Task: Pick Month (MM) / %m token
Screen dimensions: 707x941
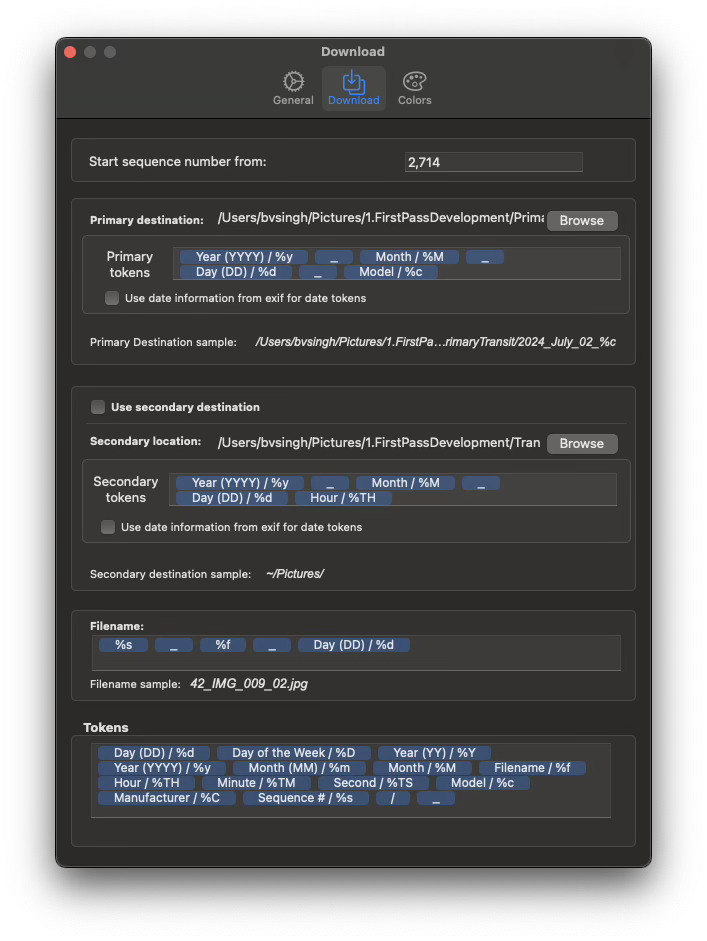Action: pyautogui.click(x=299, y=768)
